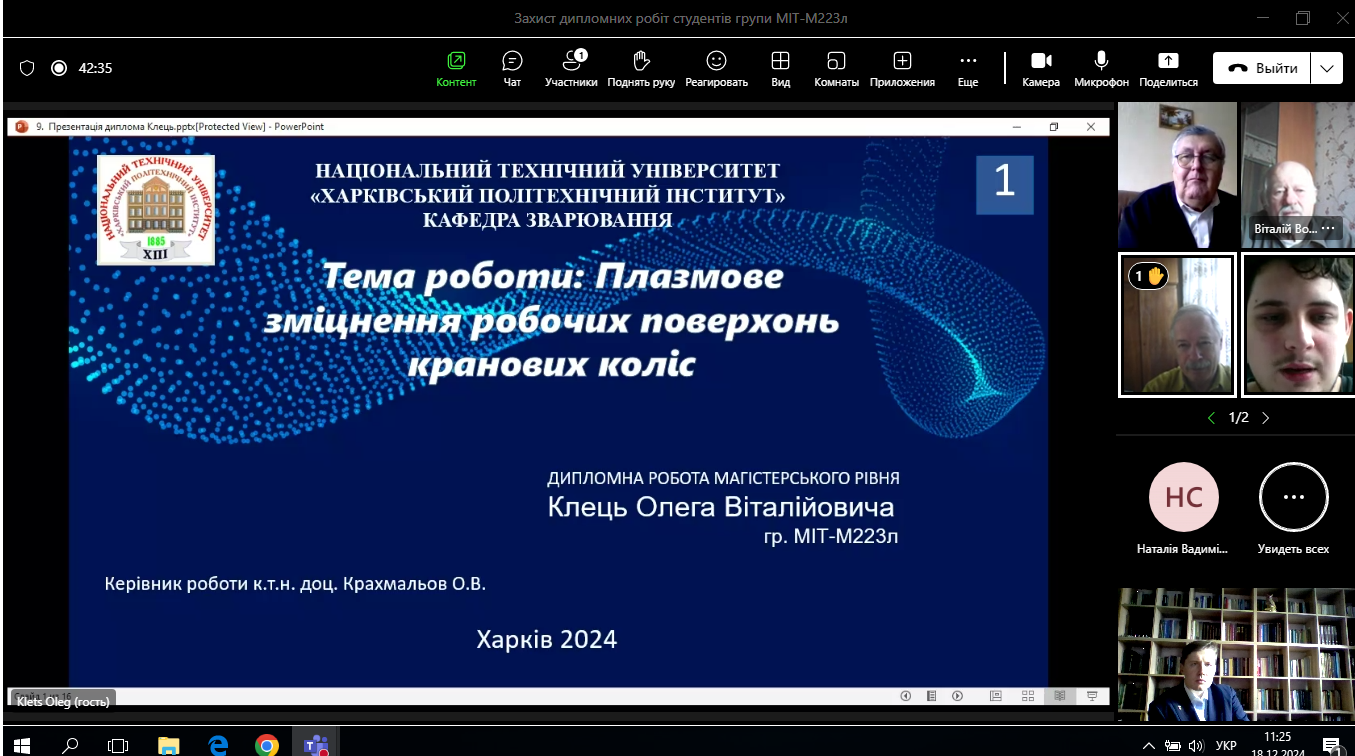Switch the УКР keyboard language

(1226, 746)
